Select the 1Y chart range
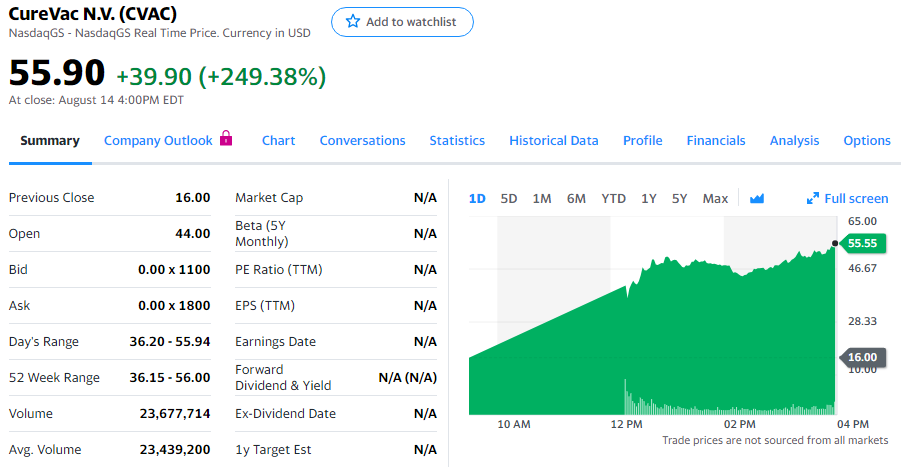 pos(649,199)
